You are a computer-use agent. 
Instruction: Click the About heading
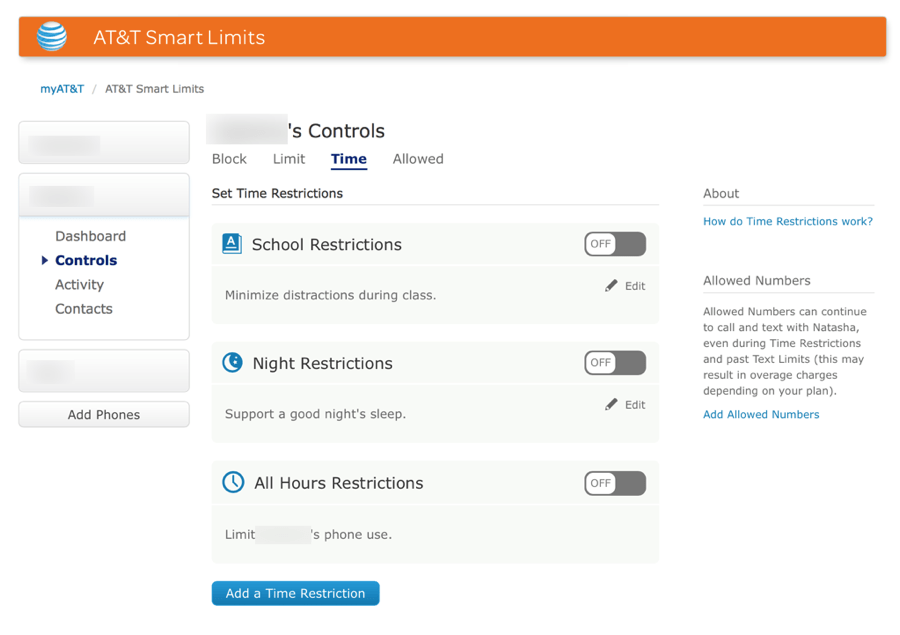(721, 193)
